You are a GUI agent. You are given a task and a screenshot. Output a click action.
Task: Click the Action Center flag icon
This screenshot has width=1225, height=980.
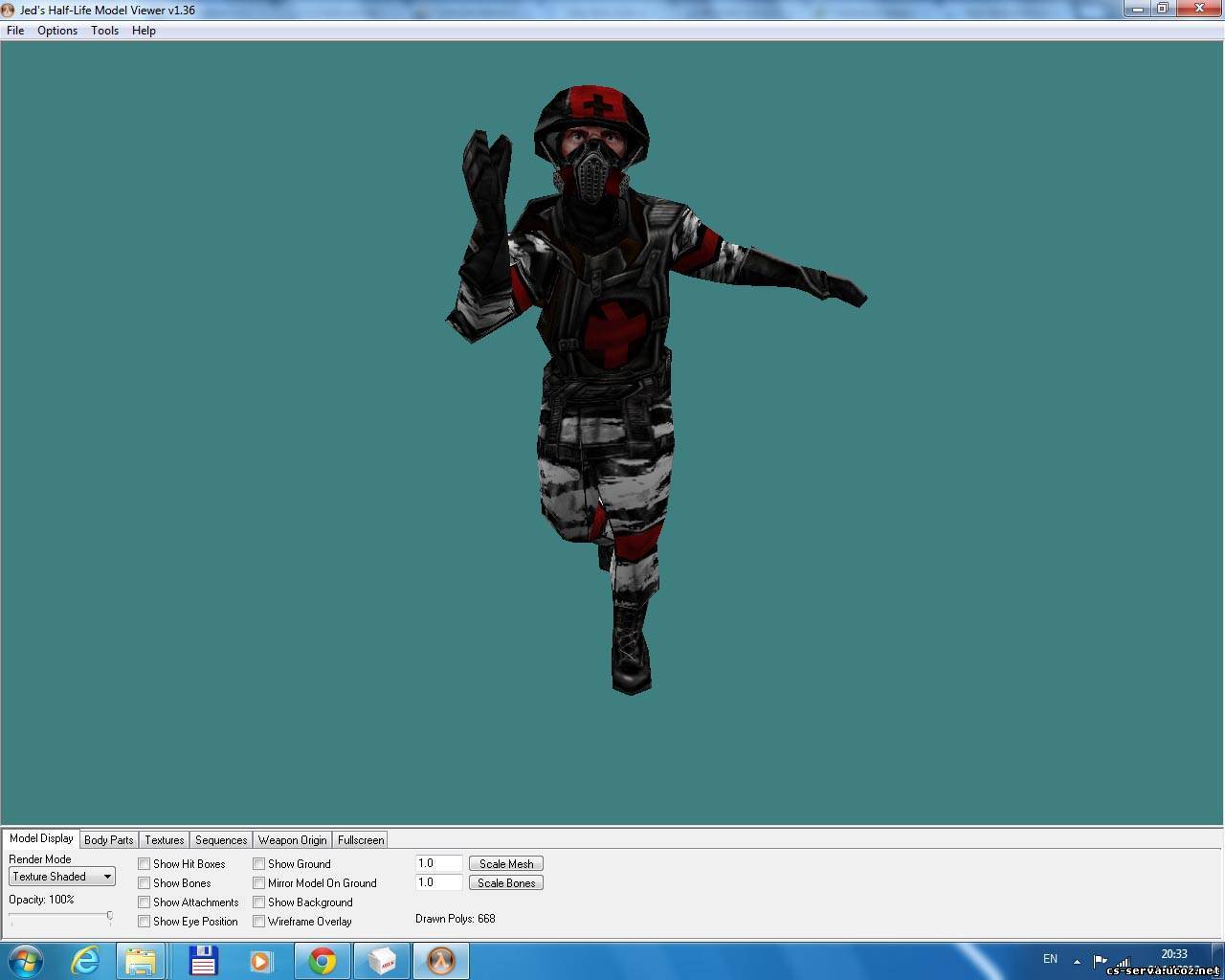point(1101,960)
